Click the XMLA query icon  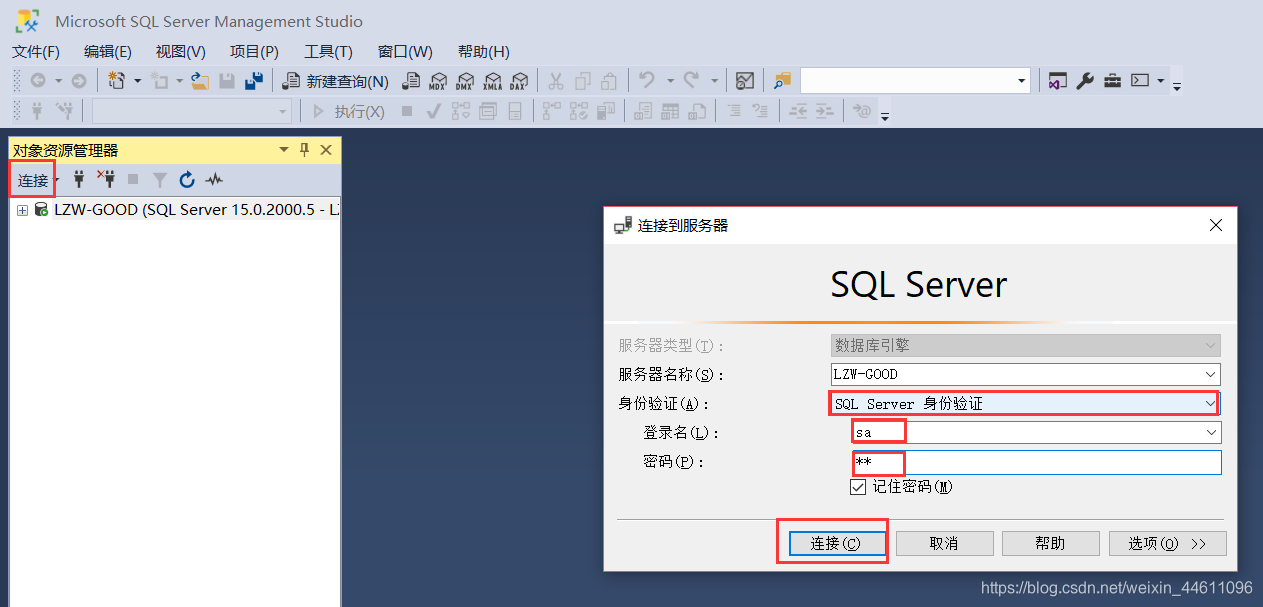click(492, 81)
